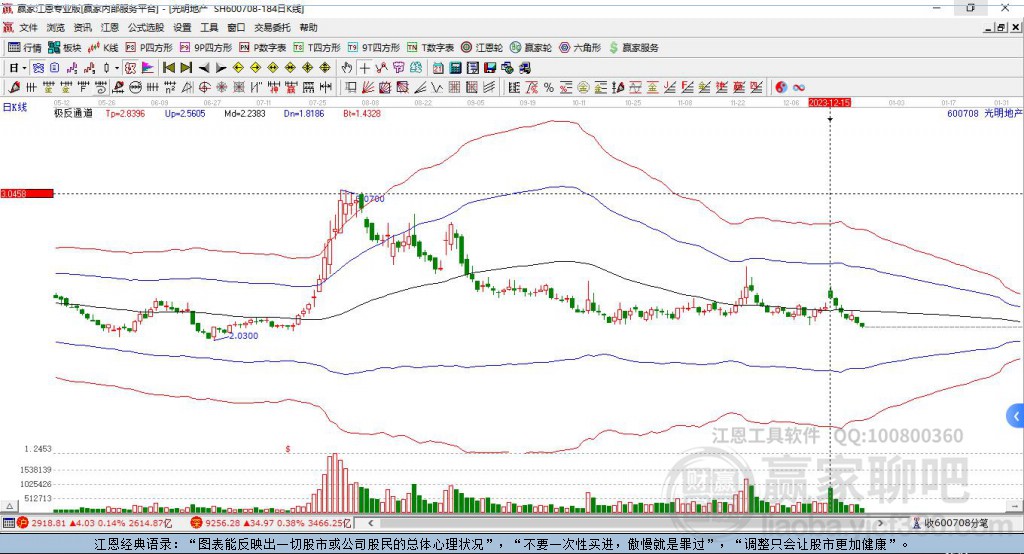This screenshot has height=554, width=1024.
Task: Step chart left with black left arrow
Action: pyautogui.click(x=204, y=68)
